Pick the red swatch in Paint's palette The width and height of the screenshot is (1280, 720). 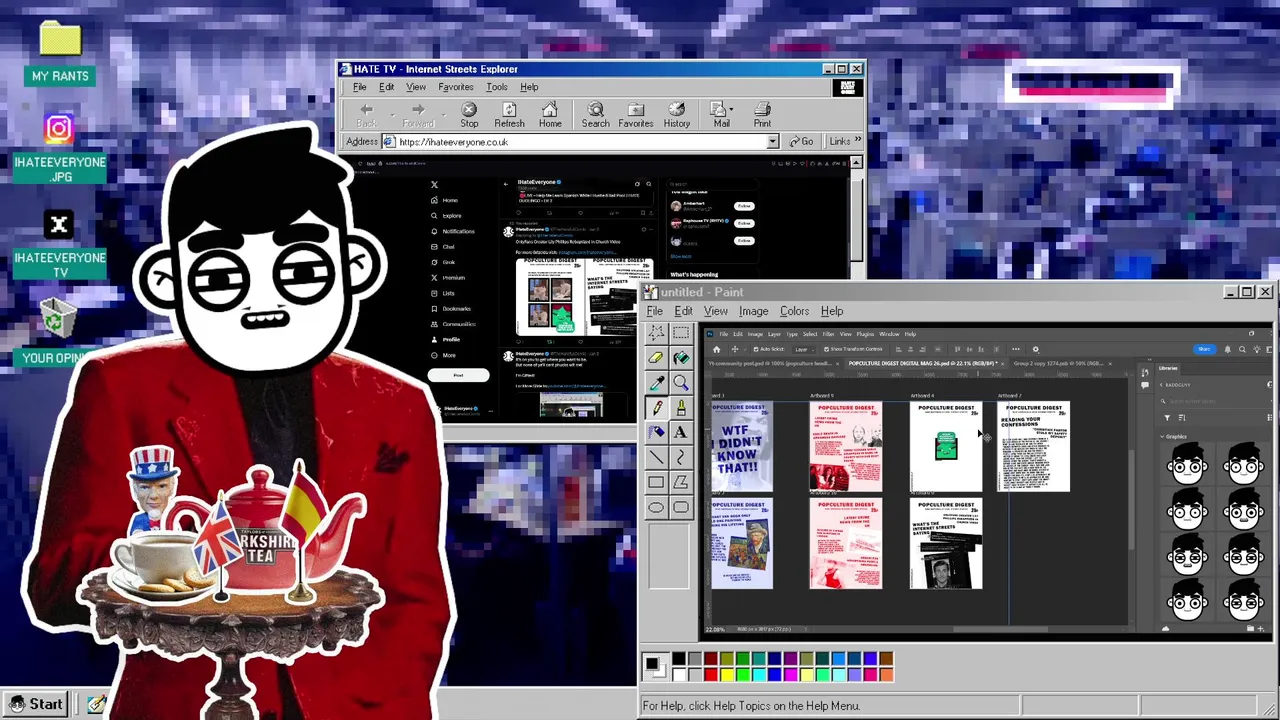tap(711, 675)
